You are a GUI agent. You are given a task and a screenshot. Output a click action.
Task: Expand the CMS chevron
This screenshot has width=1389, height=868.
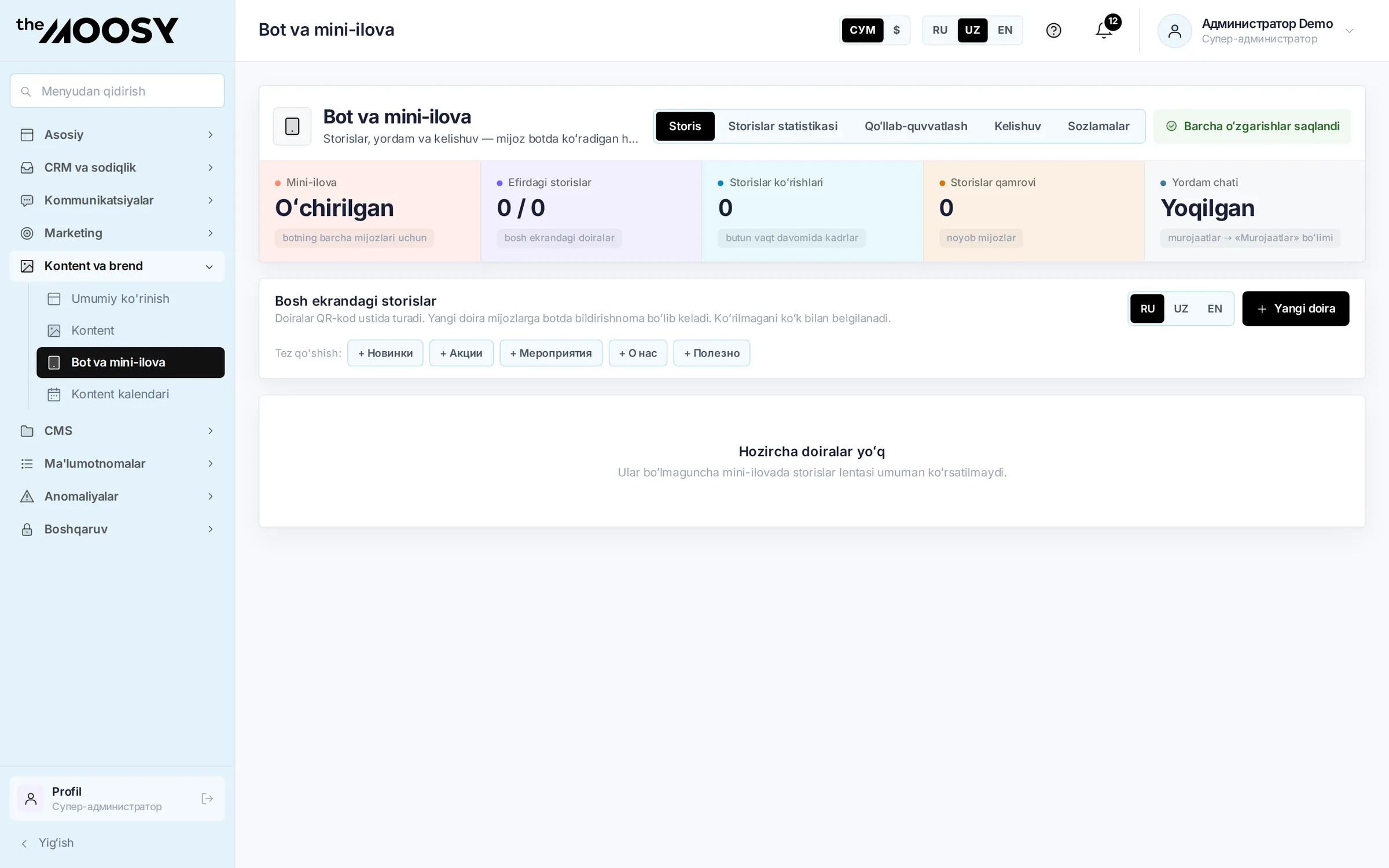(211, 431)
